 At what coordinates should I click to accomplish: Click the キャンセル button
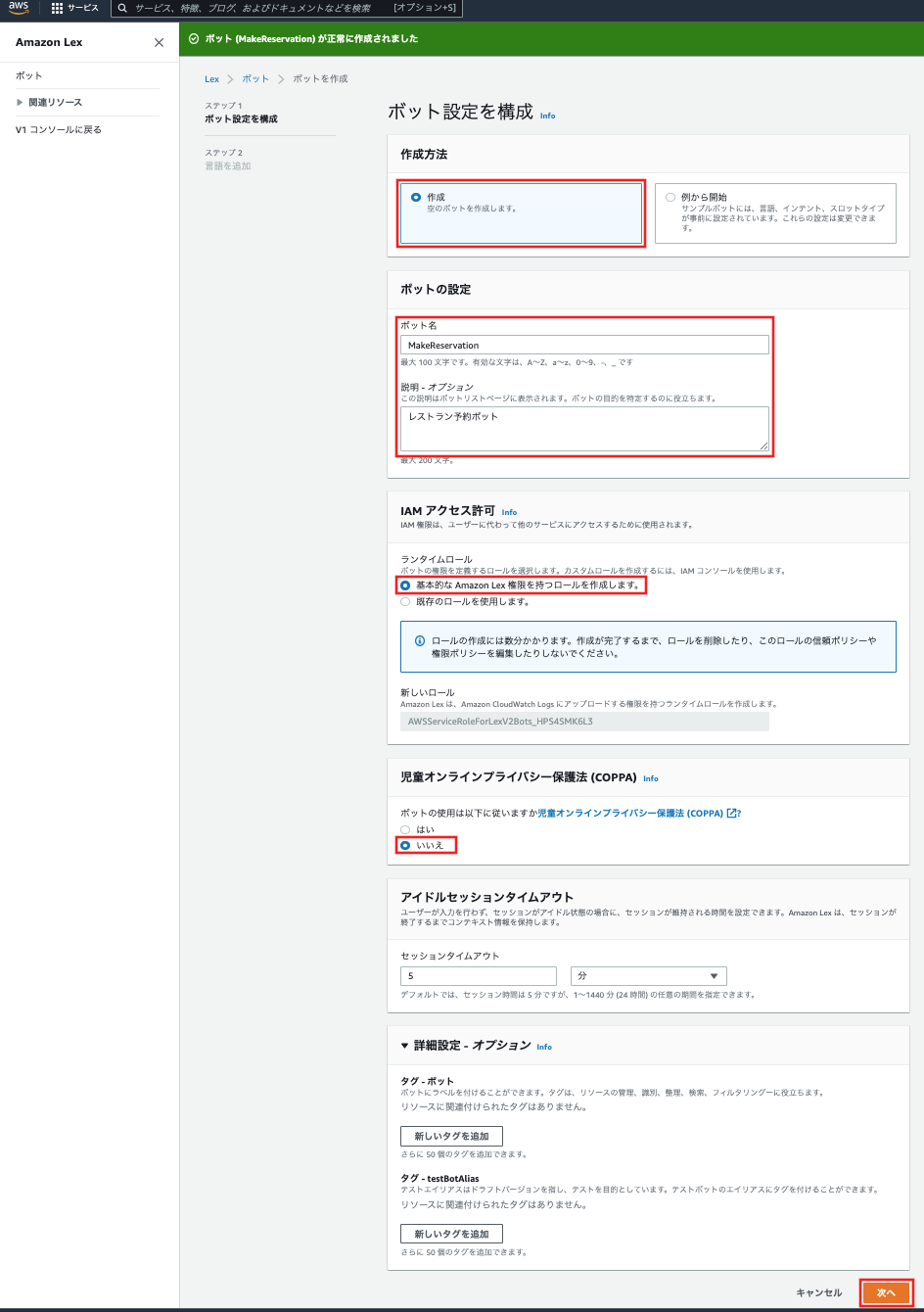pos(818,1292)
